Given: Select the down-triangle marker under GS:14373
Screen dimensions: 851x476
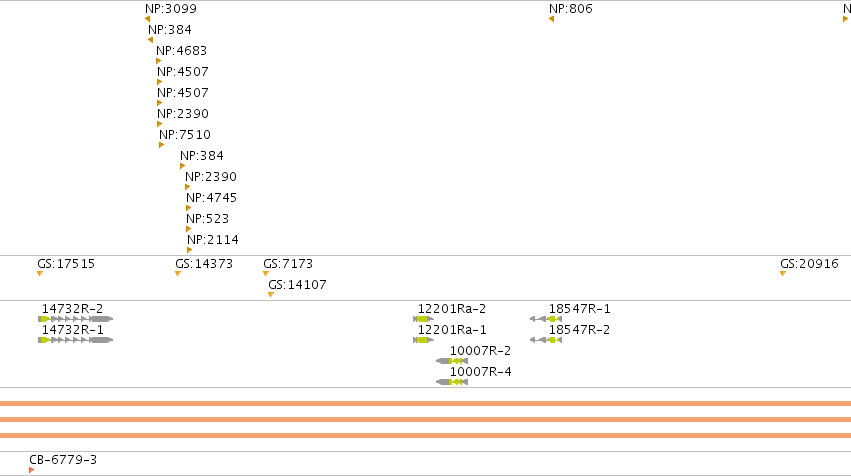Looking at the screenshot, I should coord(177,274).
